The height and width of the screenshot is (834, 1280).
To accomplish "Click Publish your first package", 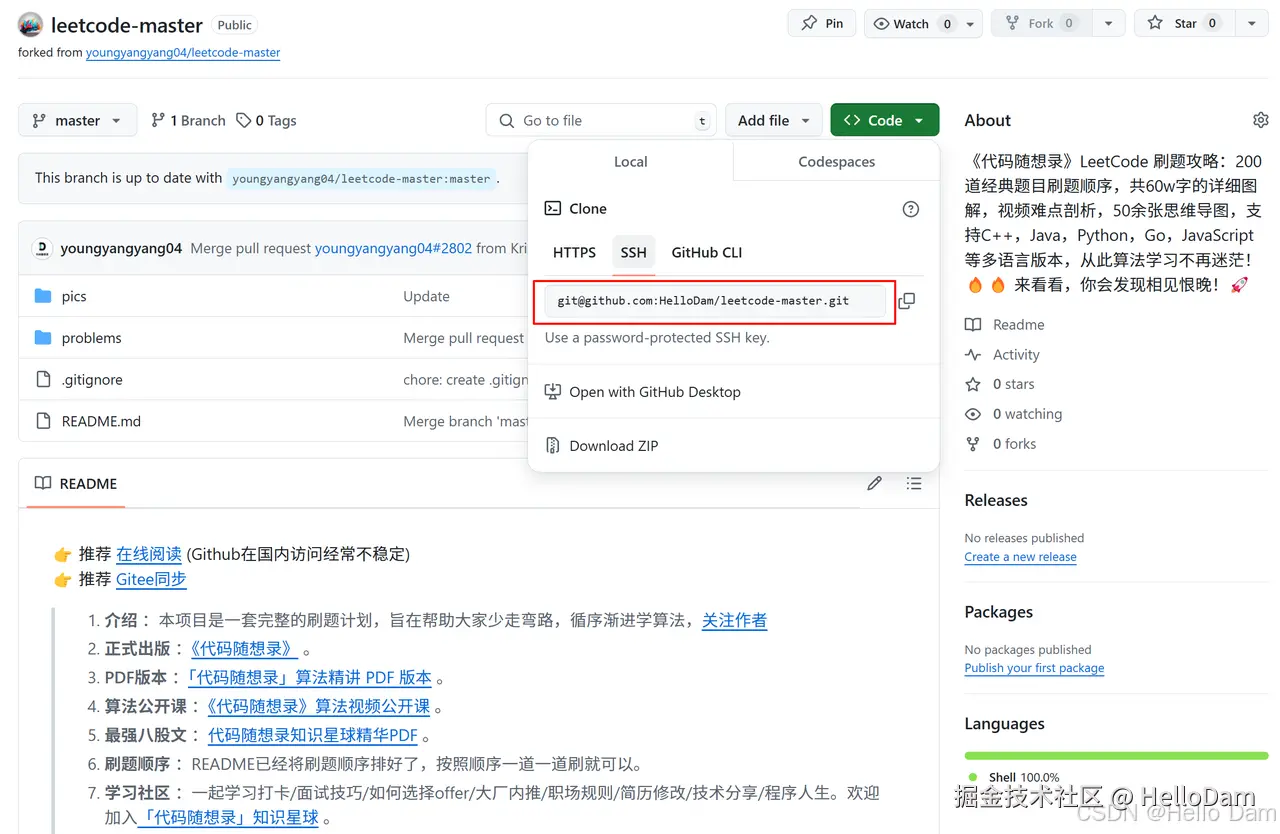I will click(1034, 668).
